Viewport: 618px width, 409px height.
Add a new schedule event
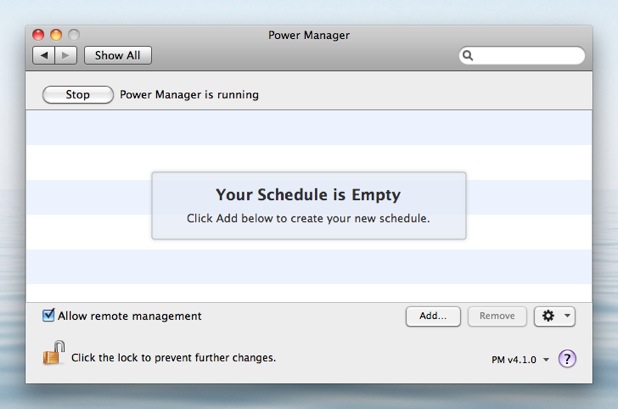(x=433, y=316)
